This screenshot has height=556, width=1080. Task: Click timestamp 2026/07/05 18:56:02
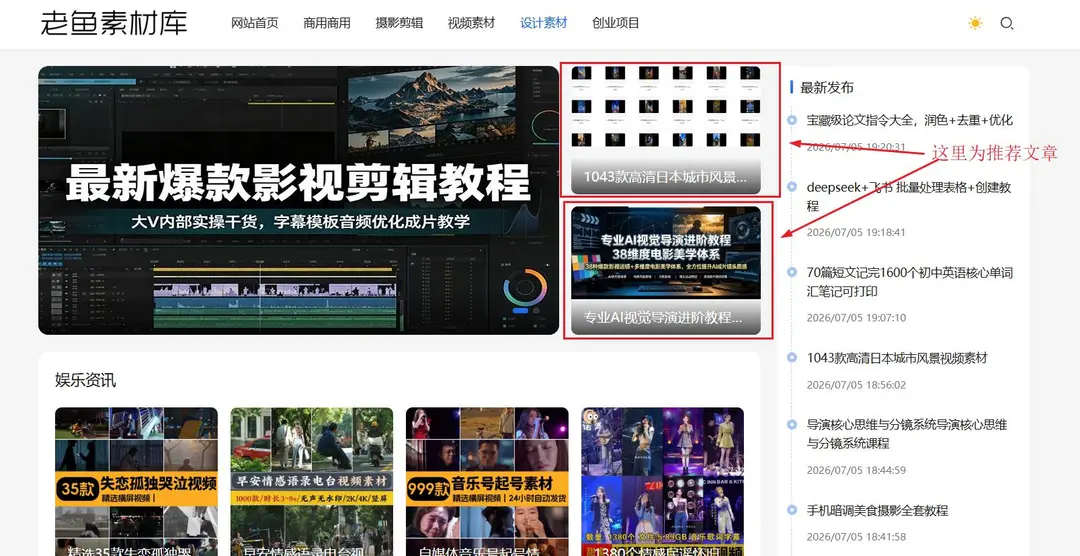[x=856, y=385]
